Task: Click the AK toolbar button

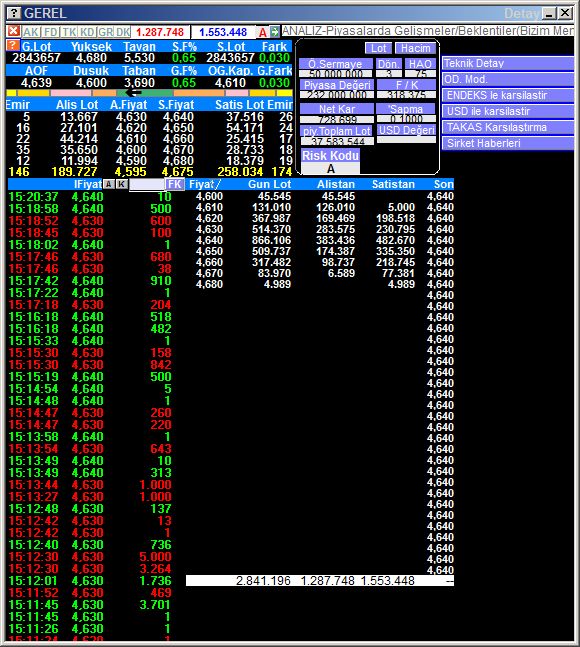Action: point(31,32)
